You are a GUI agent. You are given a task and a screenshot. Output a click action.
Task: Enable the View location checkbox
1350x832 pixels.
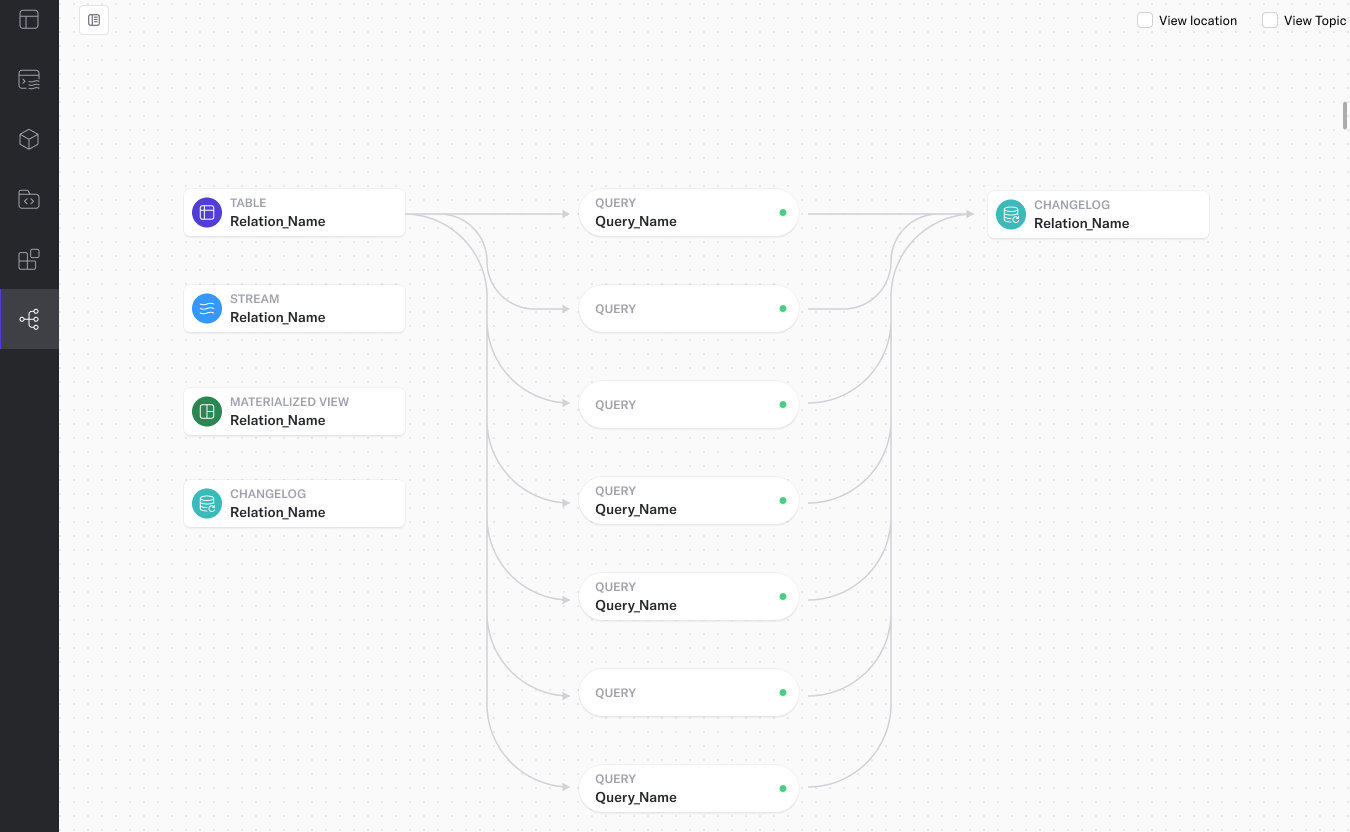tap(1145, 20)
